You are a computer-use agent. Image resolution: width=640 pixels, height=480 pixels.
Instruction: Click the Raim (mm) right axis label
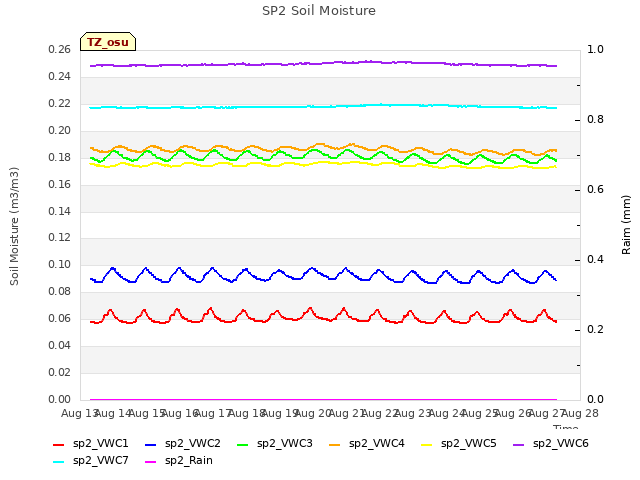[627, 225]
